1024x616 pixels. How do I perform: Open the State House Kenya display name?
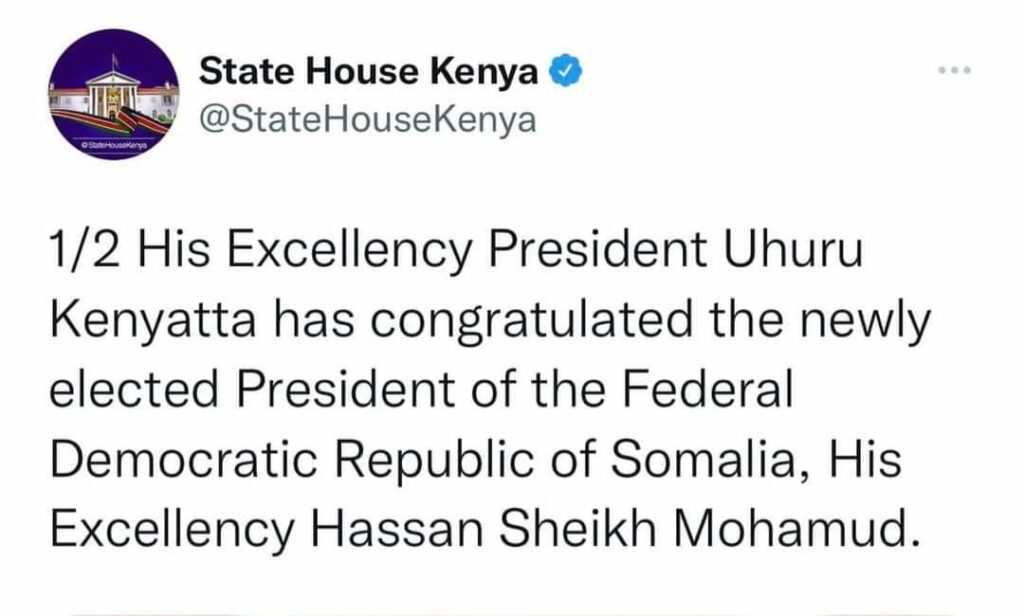pyautogui.click(x=369, y=71)
